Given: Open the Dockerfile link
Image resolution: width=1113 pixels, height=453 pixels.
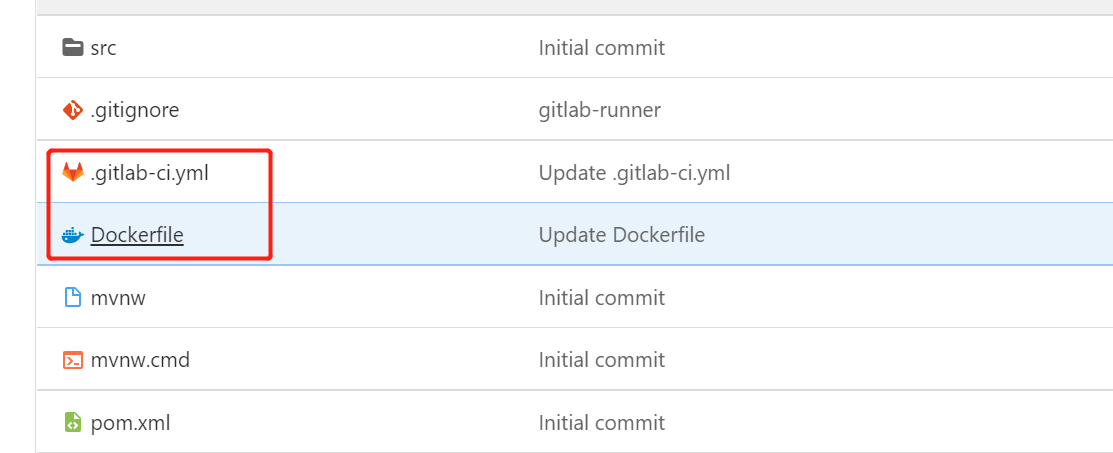Looking at the screenshot, I should click(137, 234).
